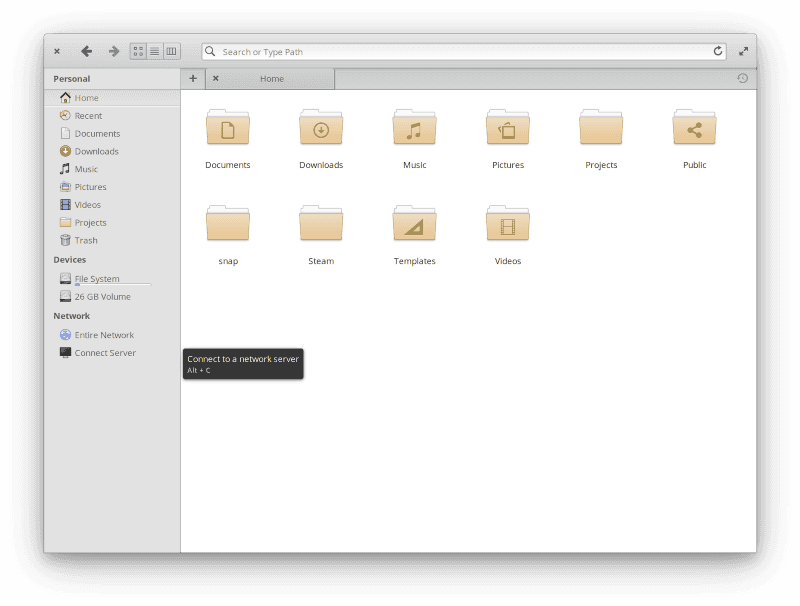Open the File System device

point(97,278)
